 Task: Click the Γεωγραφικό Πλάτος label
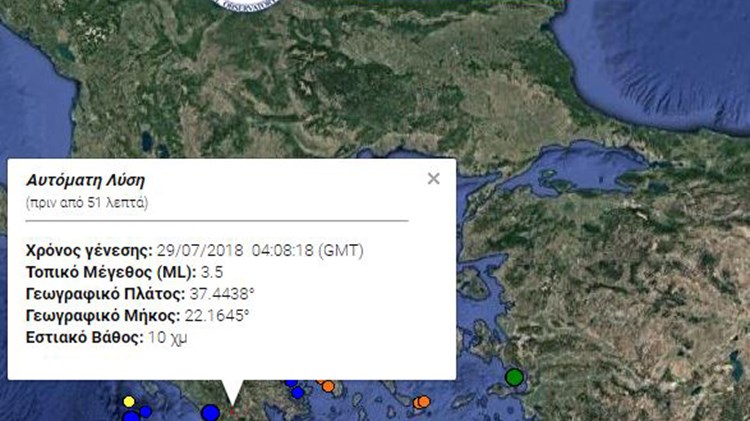(105, 294)
